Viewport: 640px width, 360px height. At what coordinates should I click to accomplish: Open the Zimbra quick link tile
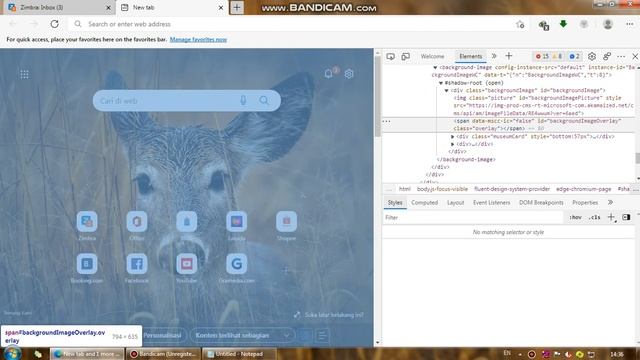pos(87,222)
